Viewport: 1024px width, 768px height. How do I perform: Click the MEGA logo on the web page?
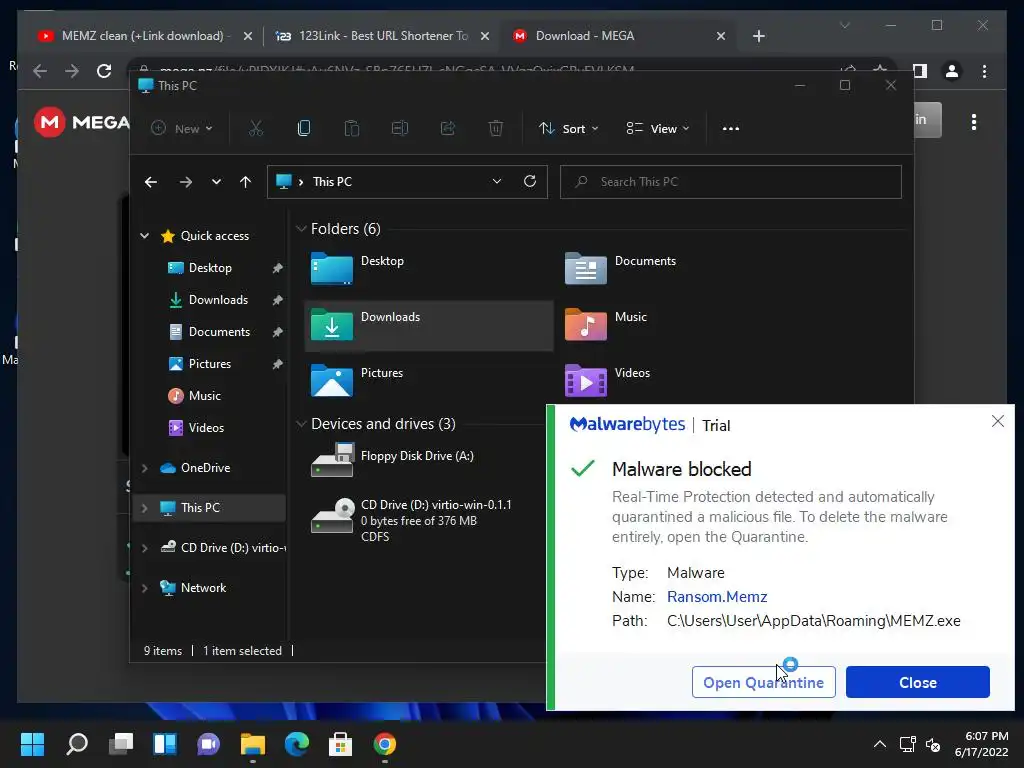pyautogui.click(x=82, y=122)
